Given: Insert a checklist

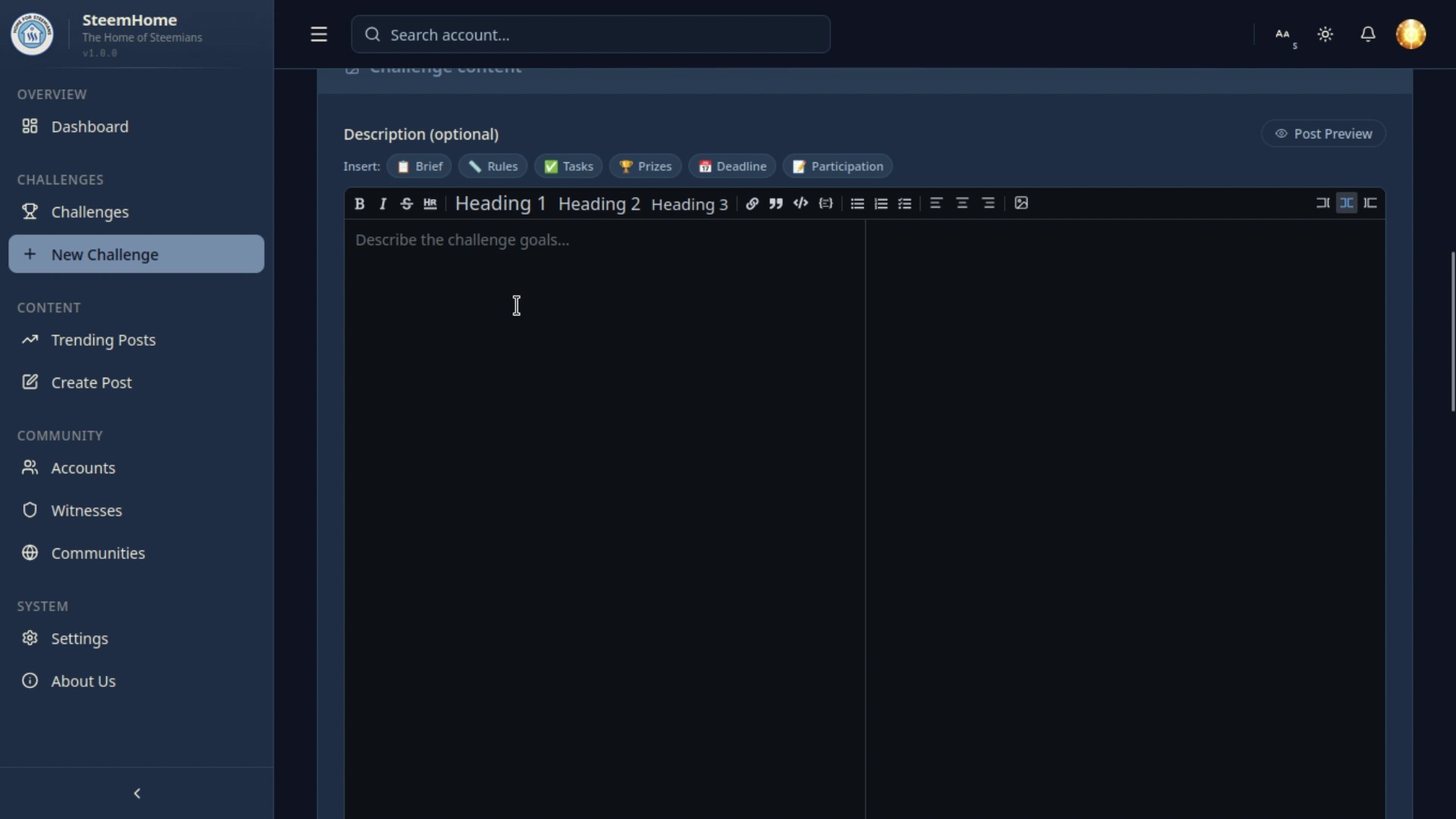Looking at the screenshot, I should click(x=905, y=203).
